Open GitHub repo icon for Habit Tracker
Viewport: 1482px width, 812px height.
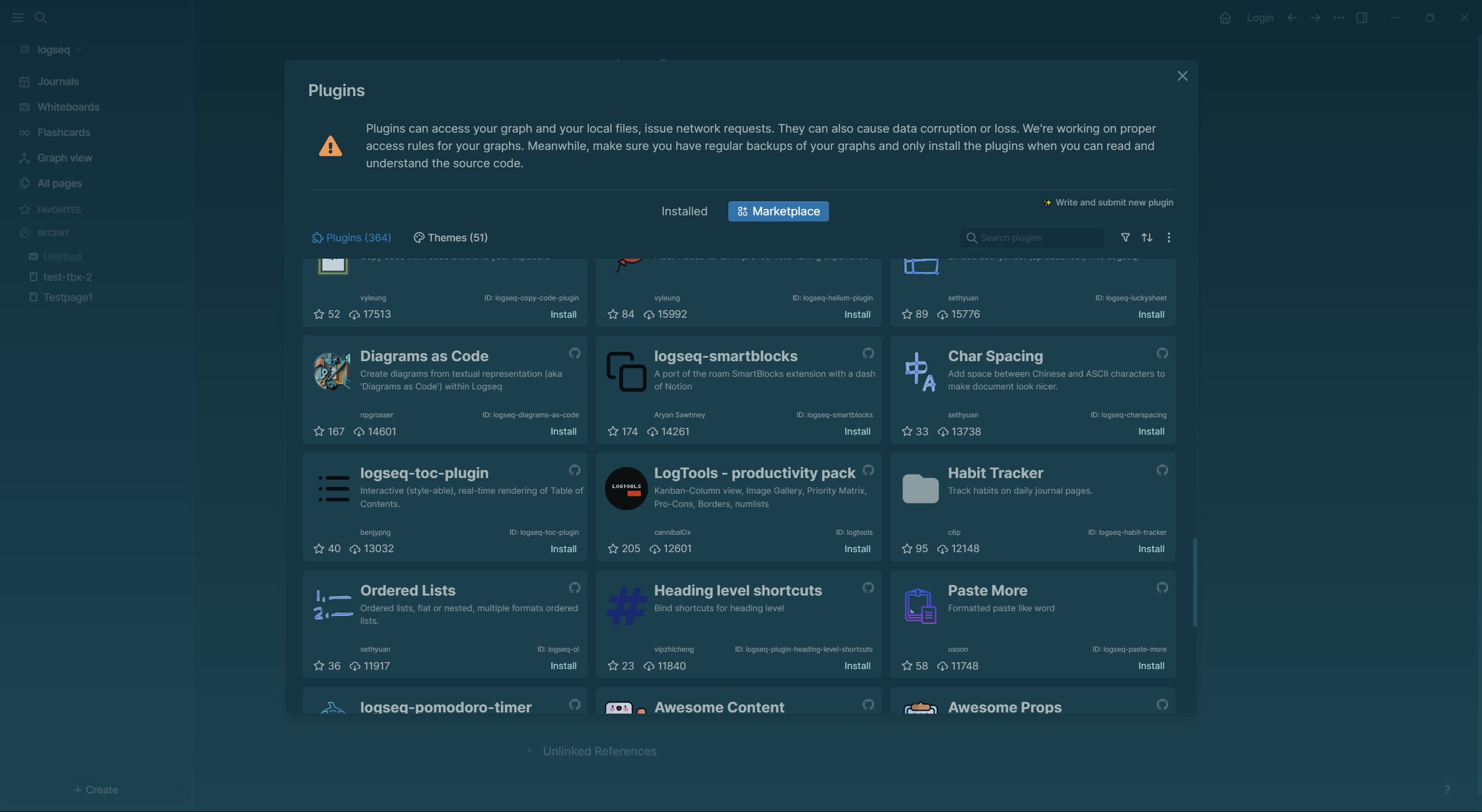click(1162, 470)
